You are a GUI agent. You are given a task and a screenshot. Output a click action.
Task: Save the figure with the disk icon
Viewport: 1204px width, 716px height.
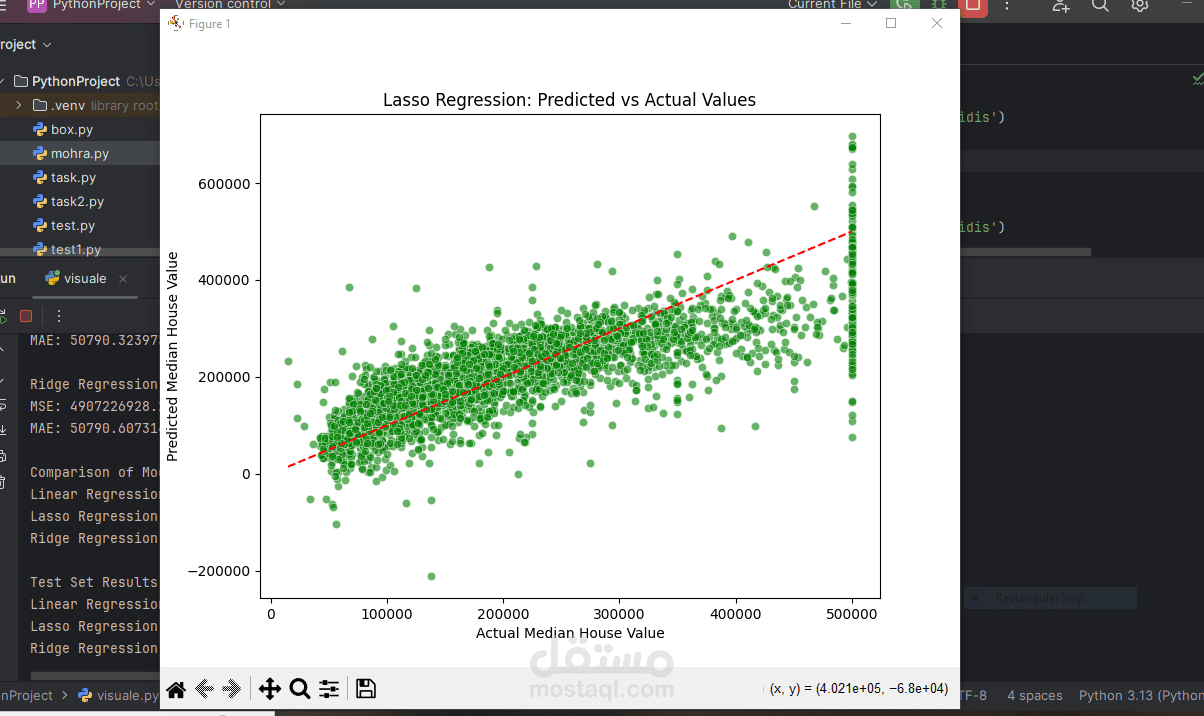coord(366,689)
